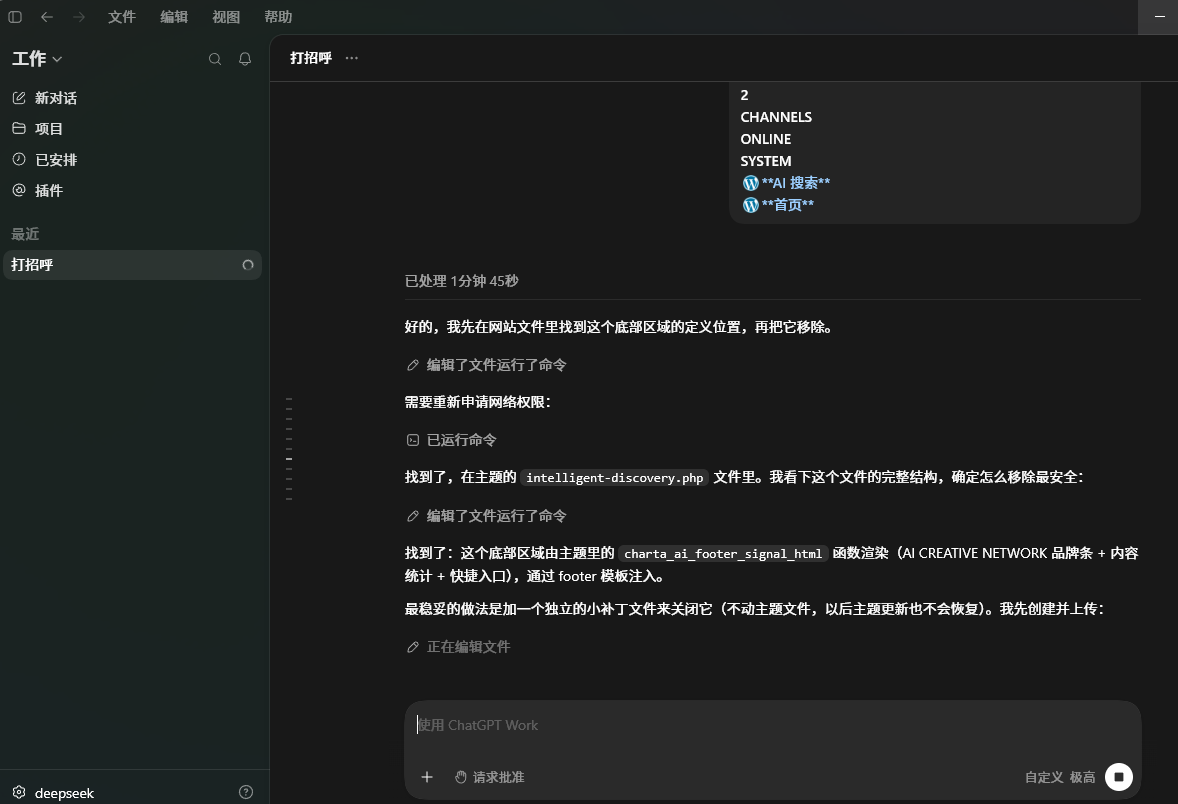Screen dimensions: 1178x804
Task: Click the conversation outline marker strip
Action: click(x=288, y=449)
